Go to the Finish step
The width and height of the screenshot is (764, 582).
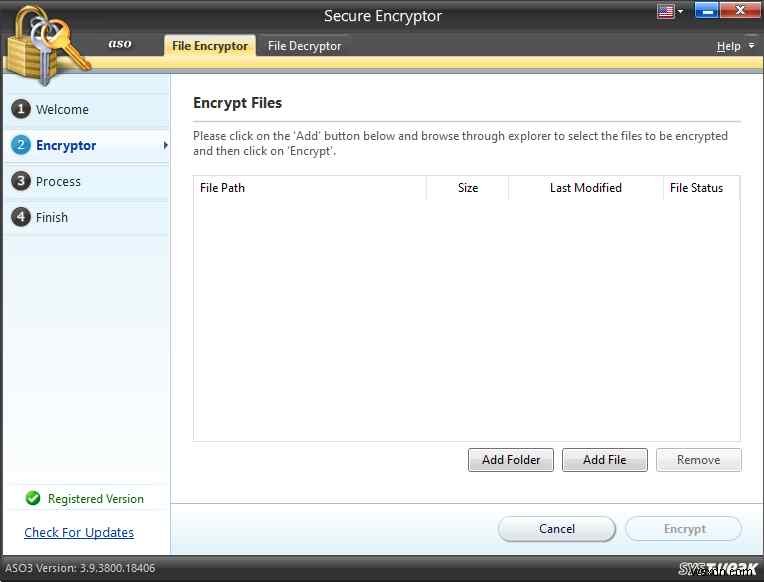tap(87, 217)
